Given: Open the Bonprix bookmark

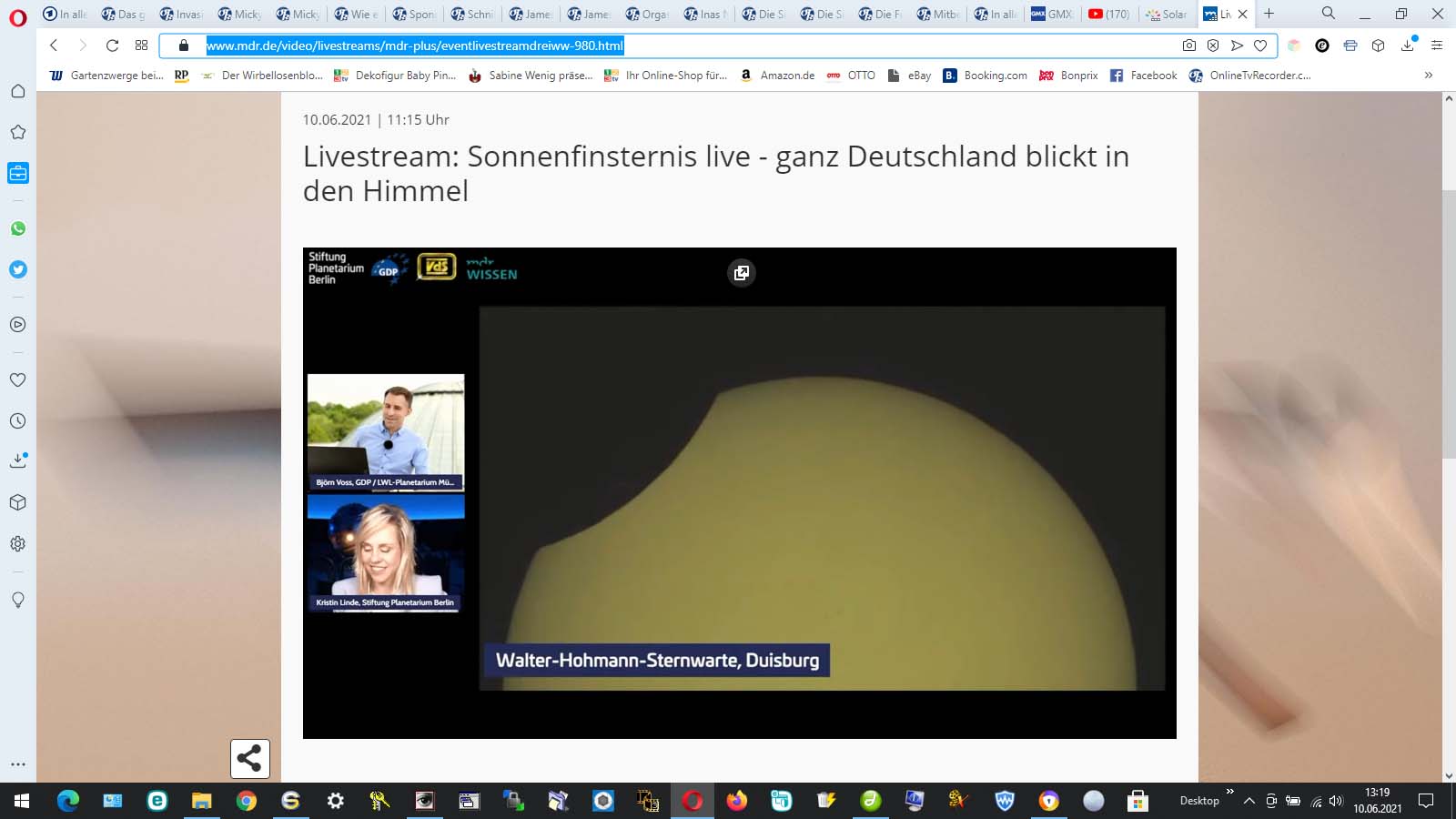Looking at the screenshot, I should click(x=1069, y=76).
